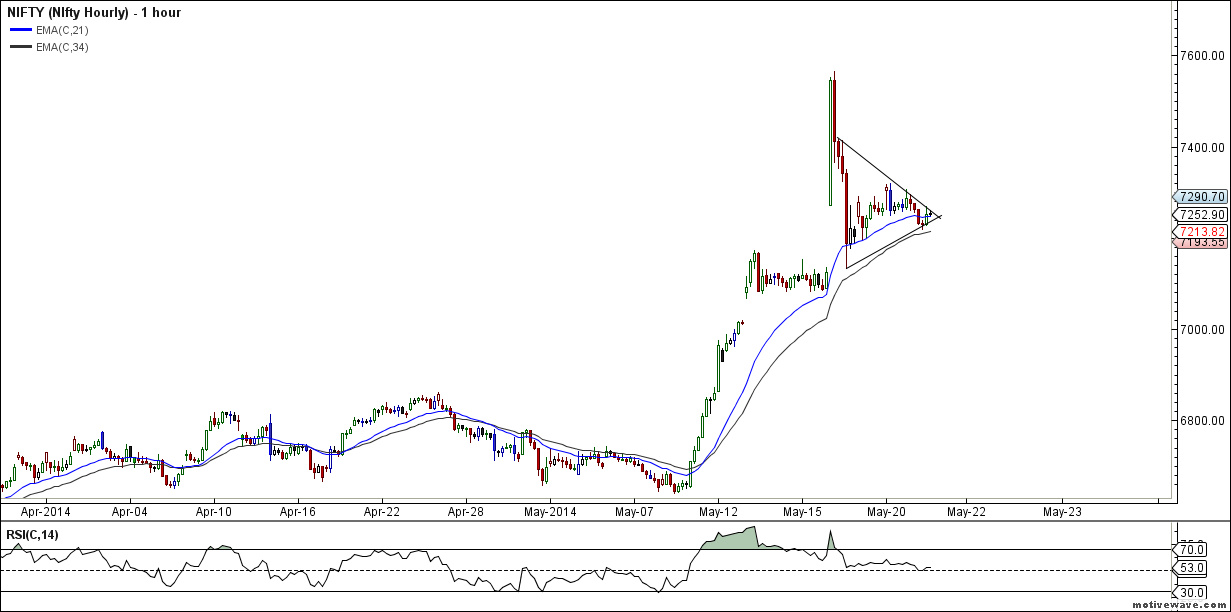Click the May-2014 date axis label
This screenshot has height=612, width=1231.
pyautogui.click(x=551, y=511)
